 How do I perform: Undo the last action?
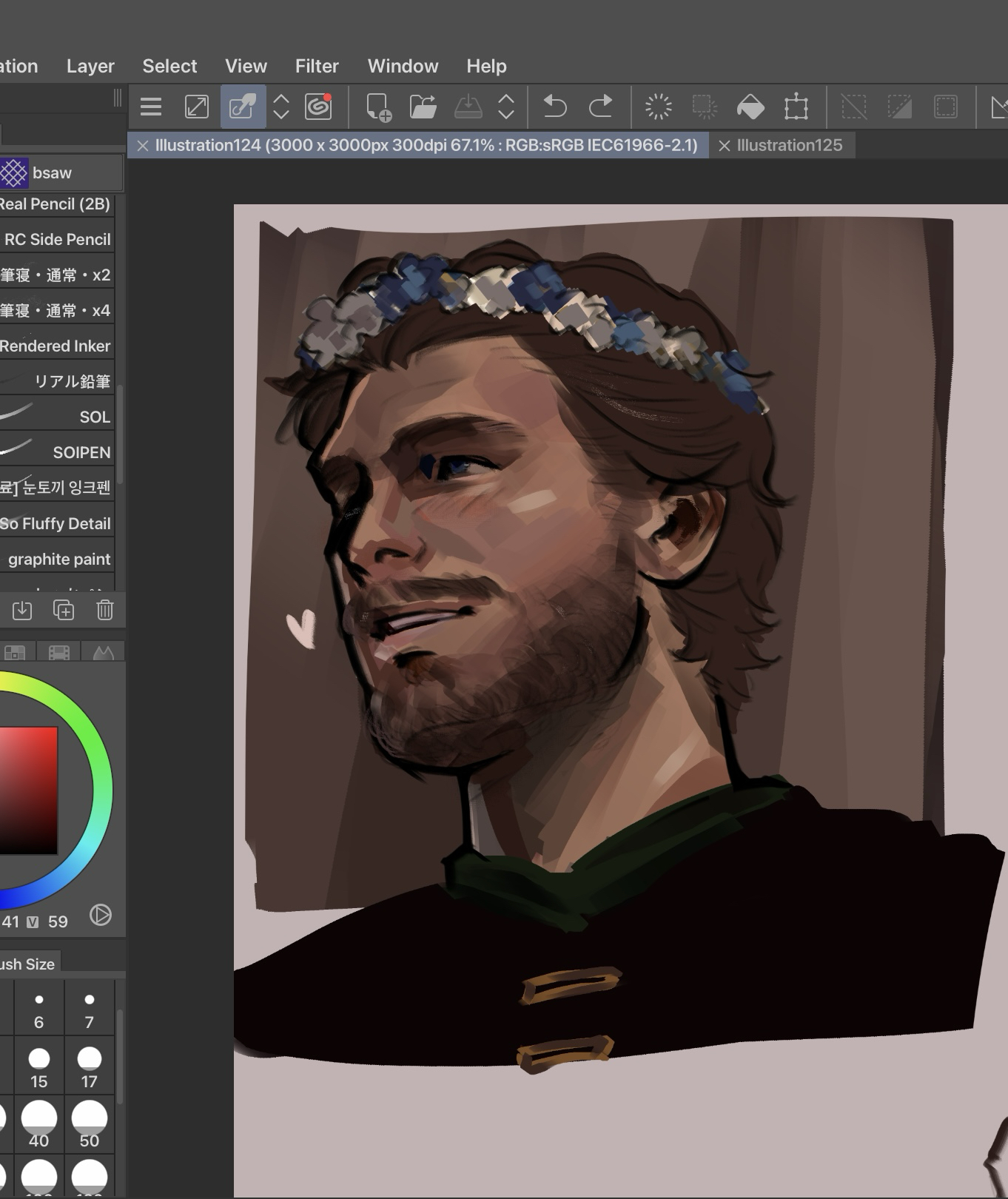(554, 107)
